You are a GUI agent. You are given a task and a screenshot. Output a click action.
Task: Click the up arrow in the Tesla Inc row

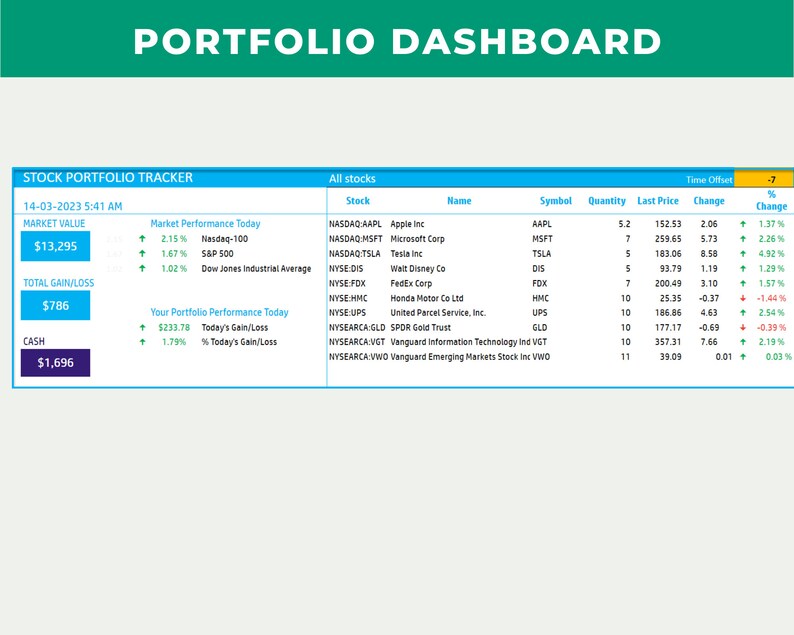tap(743, 254)
